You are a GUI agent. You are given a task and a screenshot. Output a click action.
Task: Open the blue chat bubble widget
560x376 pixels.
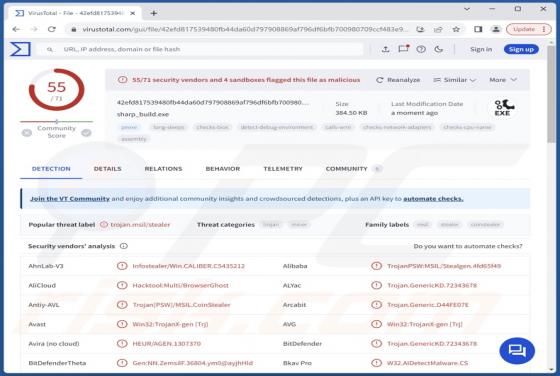coord(517,350)
